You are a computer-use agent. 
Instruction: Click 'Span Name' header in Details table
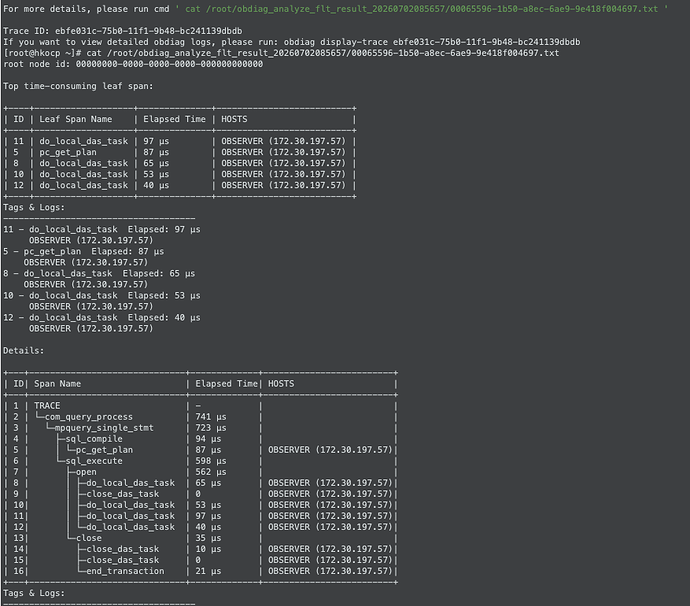[x=58, y=384]
